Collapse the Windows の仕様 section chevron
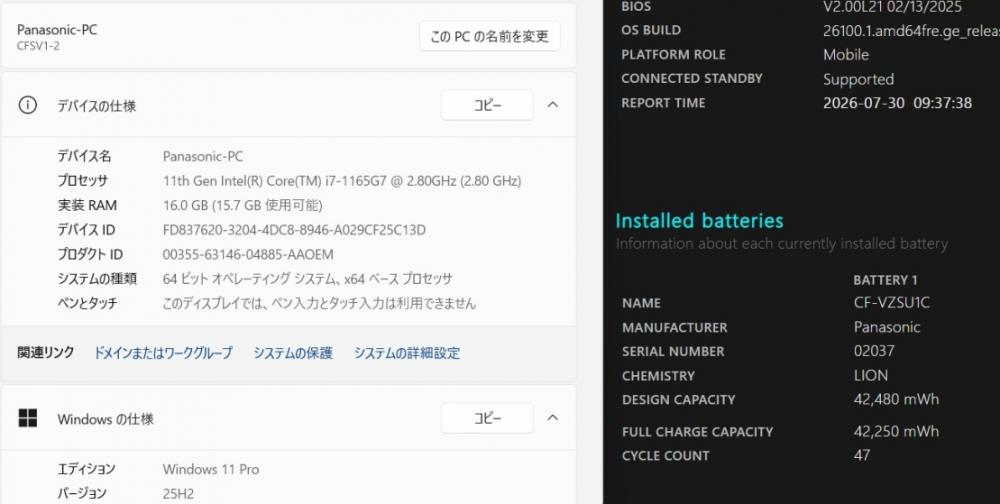Viewport: 1000px width, 504px height. pyautogui.click(x=553, y=417)
